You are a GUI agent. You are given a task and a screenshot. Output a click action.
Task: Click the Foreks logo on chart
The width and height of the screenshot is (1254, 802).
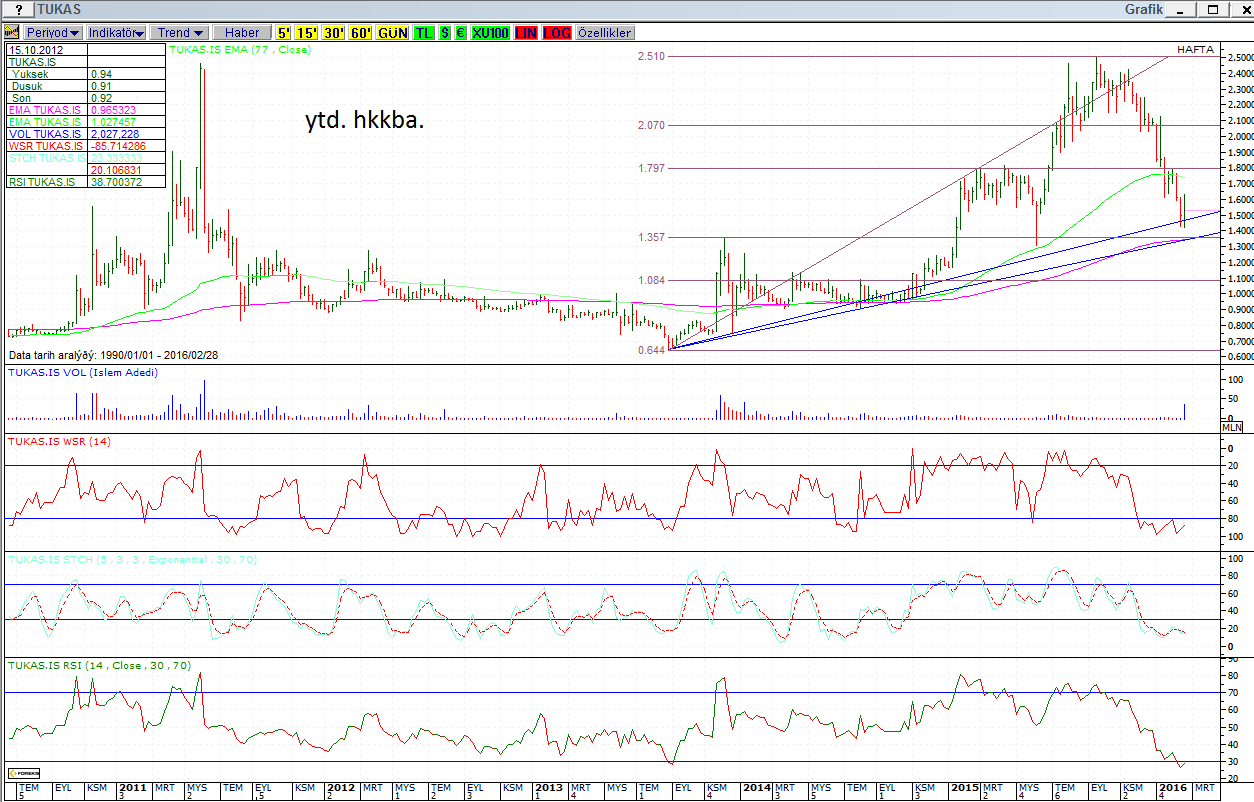pyautogui.click(x=23, y=773)
